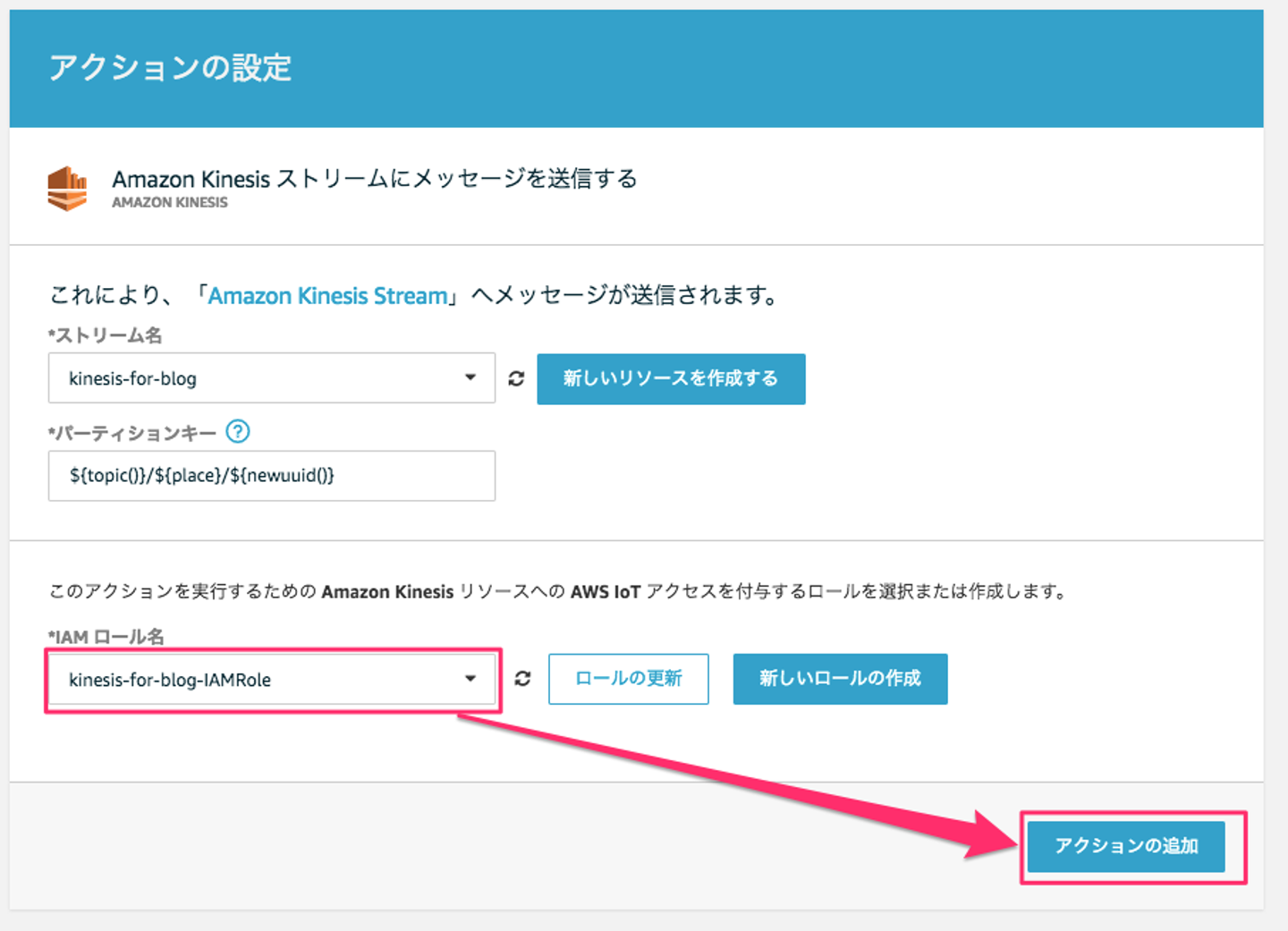Click the 新しいロールの作成 button

(x=839, y=679)
